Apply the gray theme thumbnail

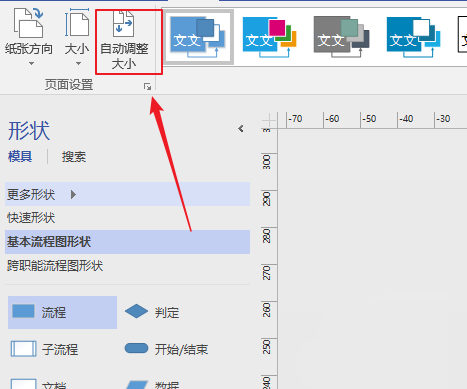point(341,37)
